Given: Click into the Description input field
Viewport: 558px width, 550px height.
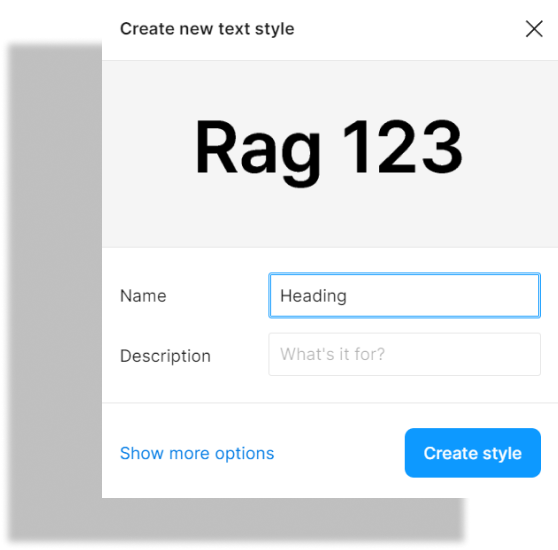Looking at the screenshot, I should coord(405,354).
